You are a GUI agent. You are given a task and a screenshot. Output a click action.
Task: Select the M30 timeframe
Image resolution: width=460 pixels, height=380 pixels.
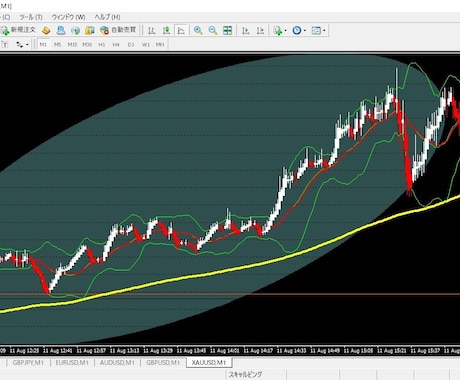pyautogui.click(x=87, y=44)
